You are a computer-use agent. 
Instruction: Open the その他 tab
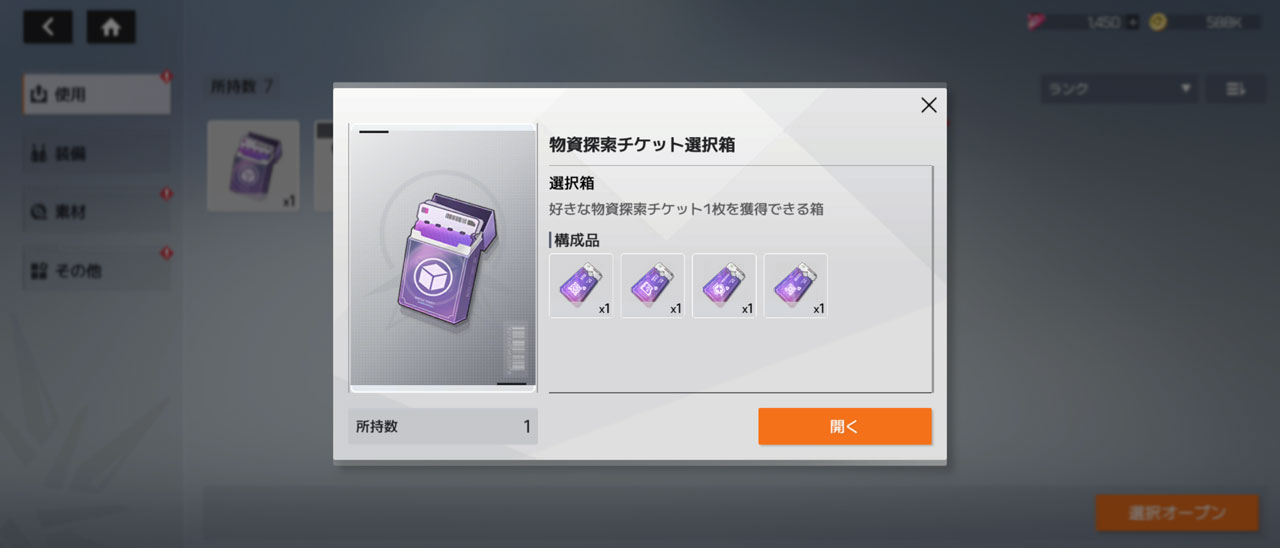[96, 270]
